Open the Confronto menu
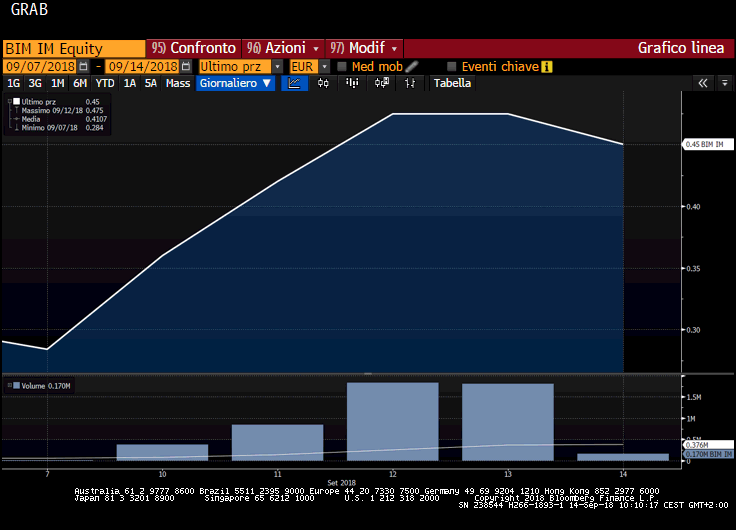The width and height of the screenshot is (736, 530). click(194, 48)
